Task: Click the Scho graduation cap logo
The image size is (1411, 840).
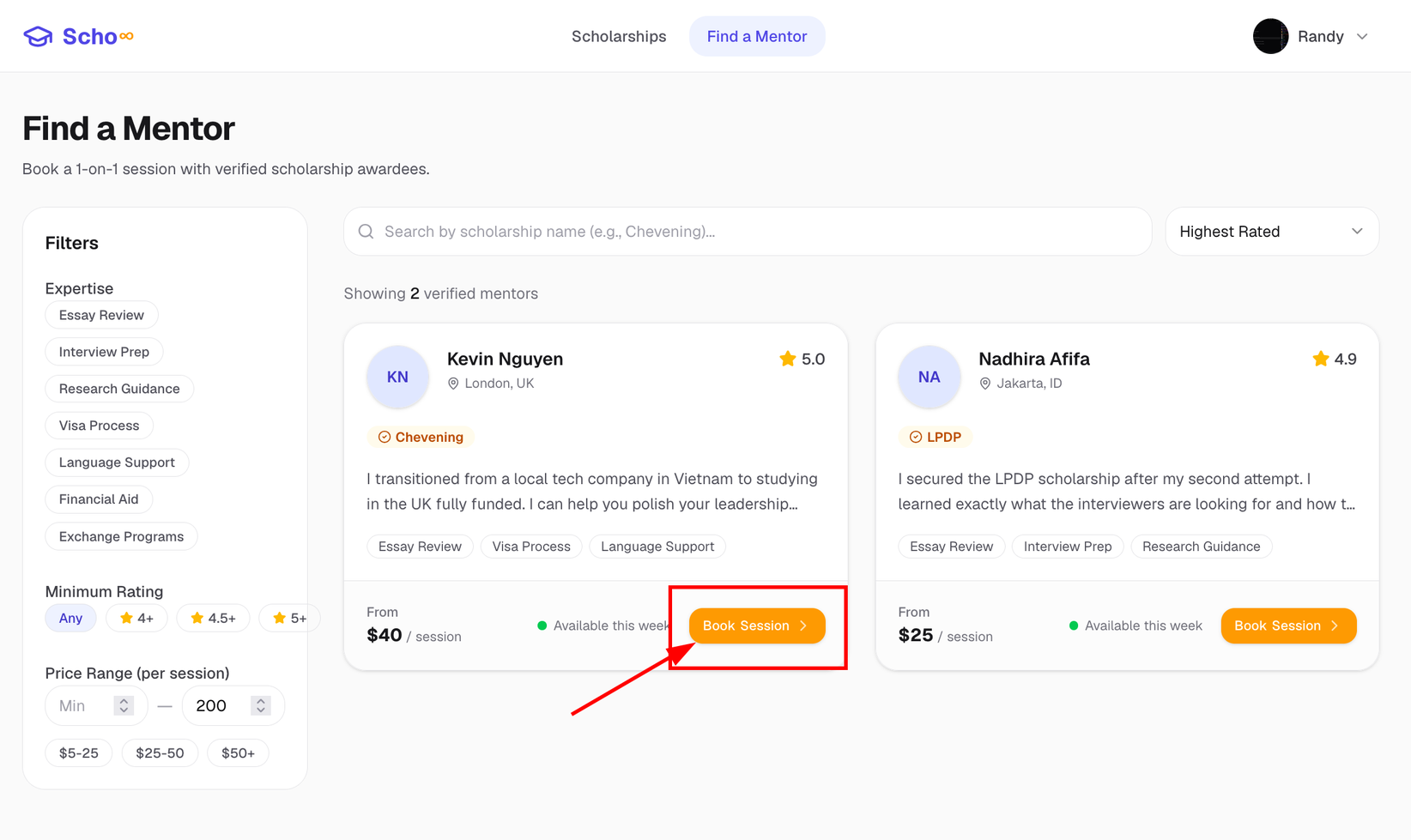Action: point(38,36)
